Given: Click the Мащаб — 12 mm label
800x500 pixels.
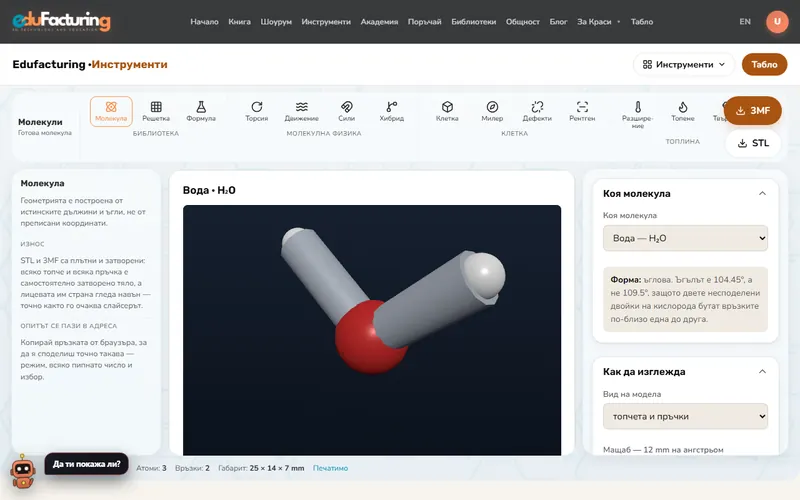Looking at the screenshot, I should pyautogui.click(x=663, y=449).
